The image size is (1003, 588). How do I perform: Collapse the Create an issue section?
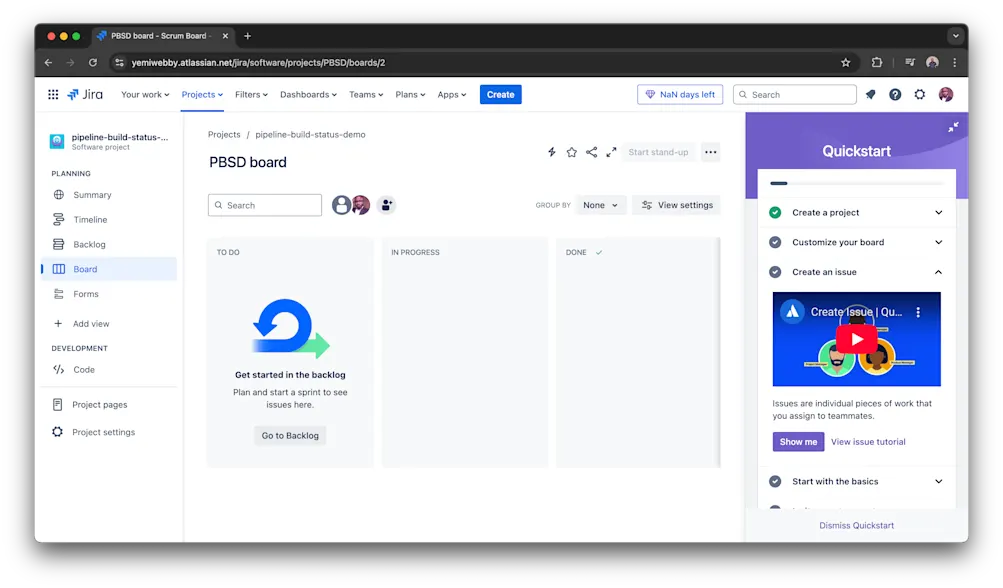(x=937, y=271)
